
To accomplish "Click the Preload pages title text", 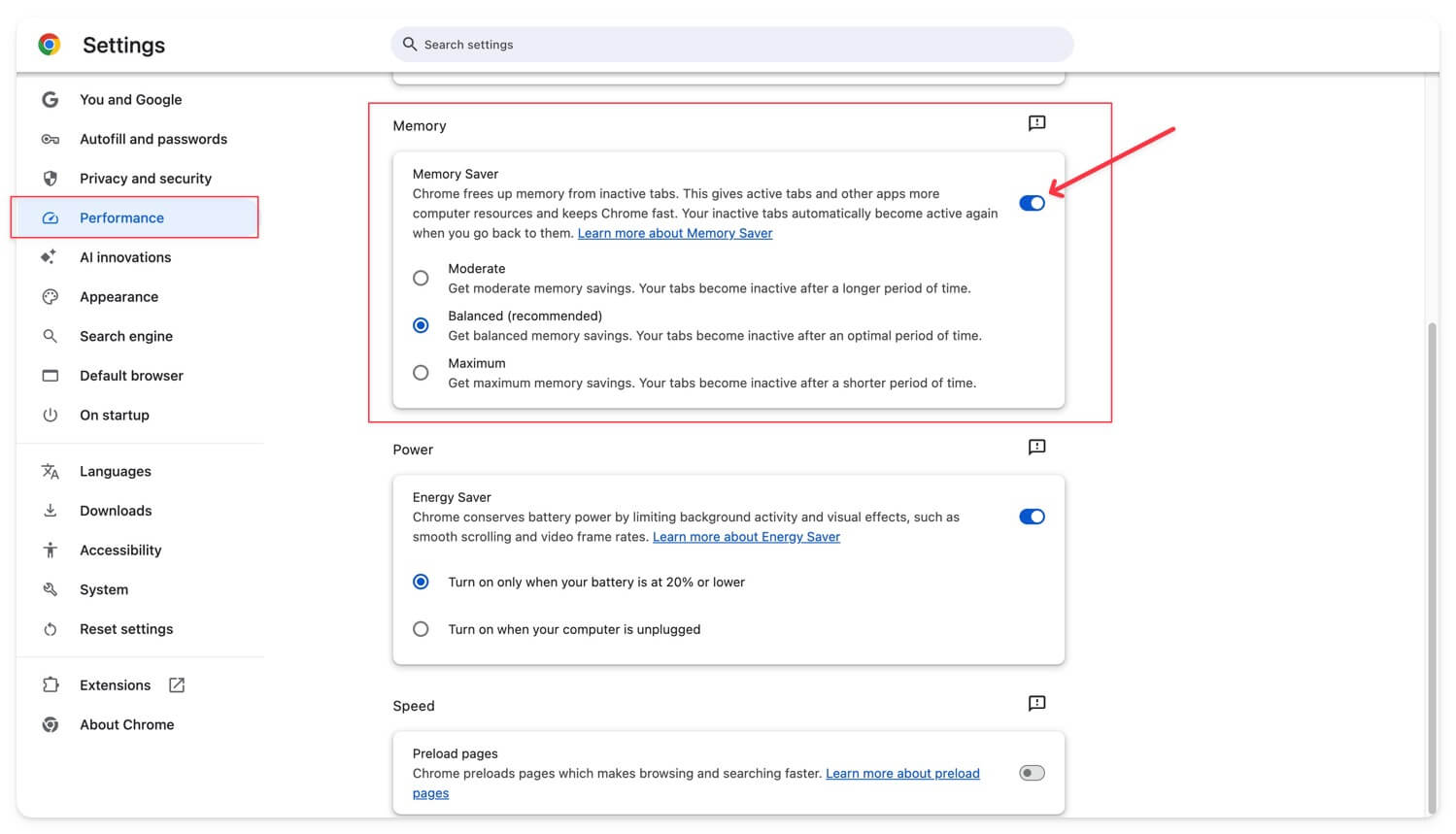I will pyautogui.click(x=455, y=753).
